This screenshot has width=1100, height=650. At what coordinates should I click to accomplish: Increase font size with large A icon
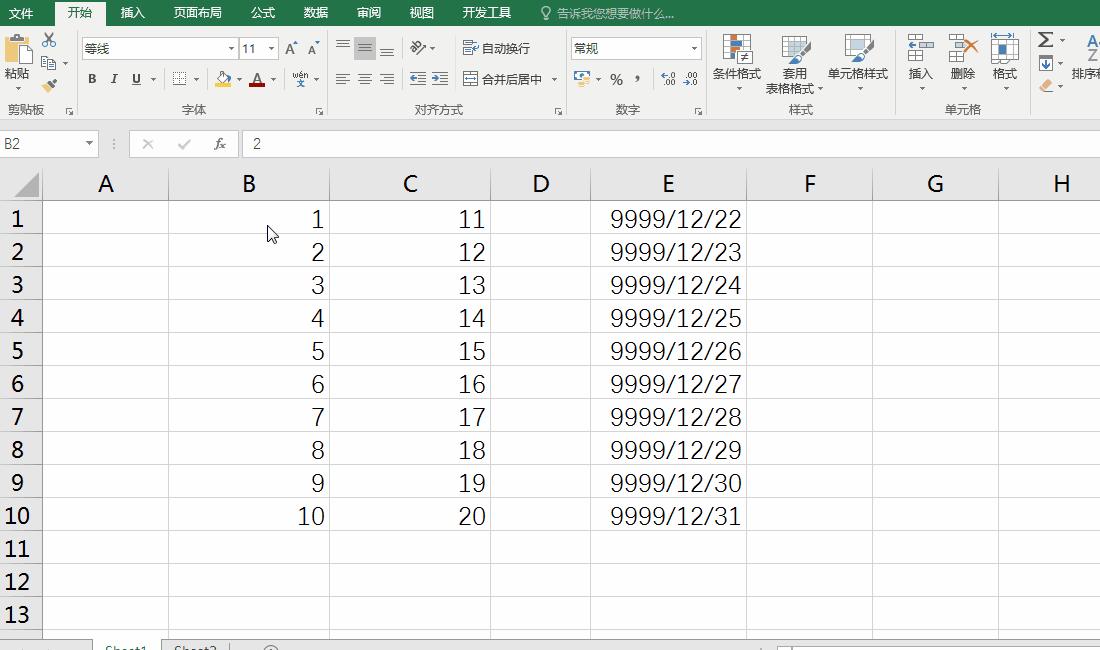pyautogui.click(x=291, y=48)
